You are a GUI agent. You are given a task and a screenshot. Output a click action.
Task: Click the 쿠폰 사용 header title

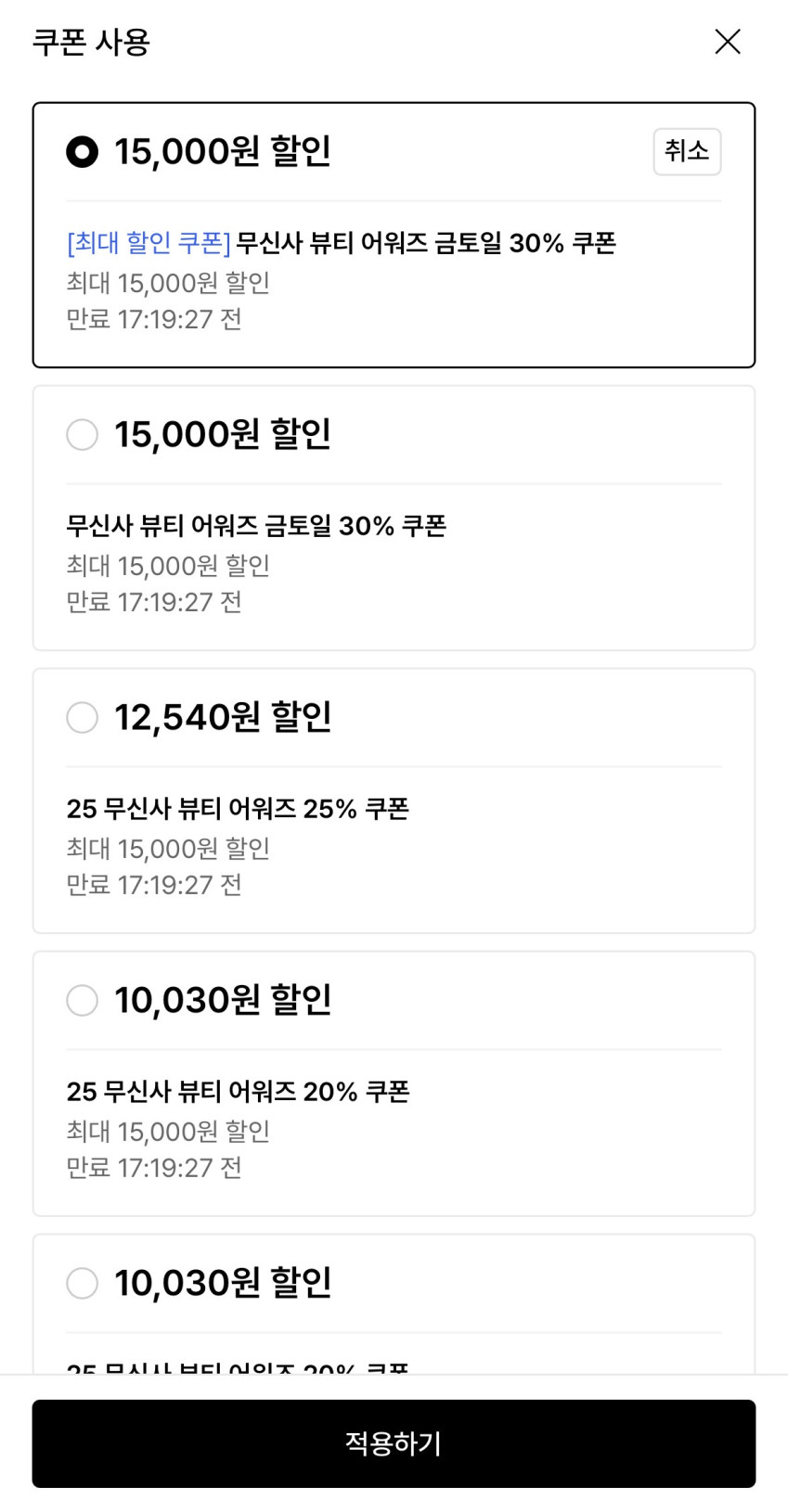91,42
